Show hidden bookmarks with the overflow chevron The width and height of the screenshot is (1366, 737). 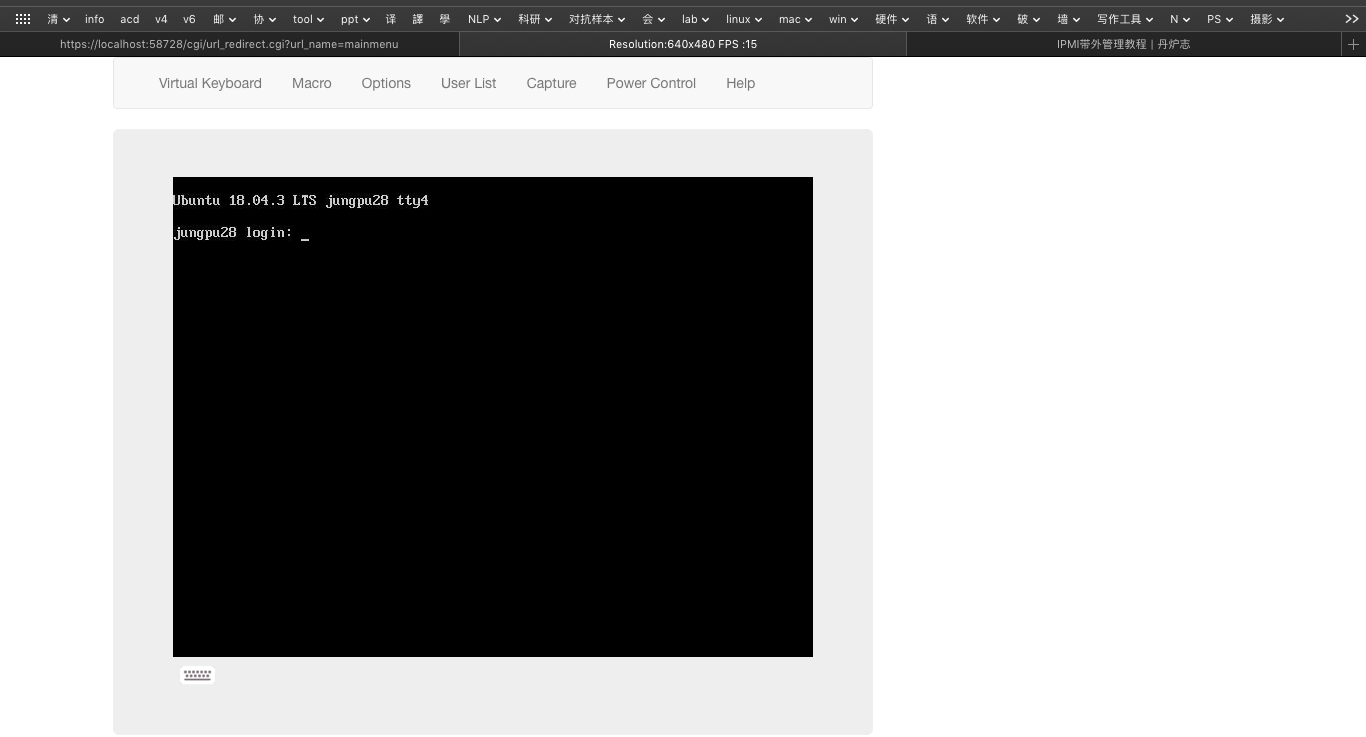[1351, 19]
